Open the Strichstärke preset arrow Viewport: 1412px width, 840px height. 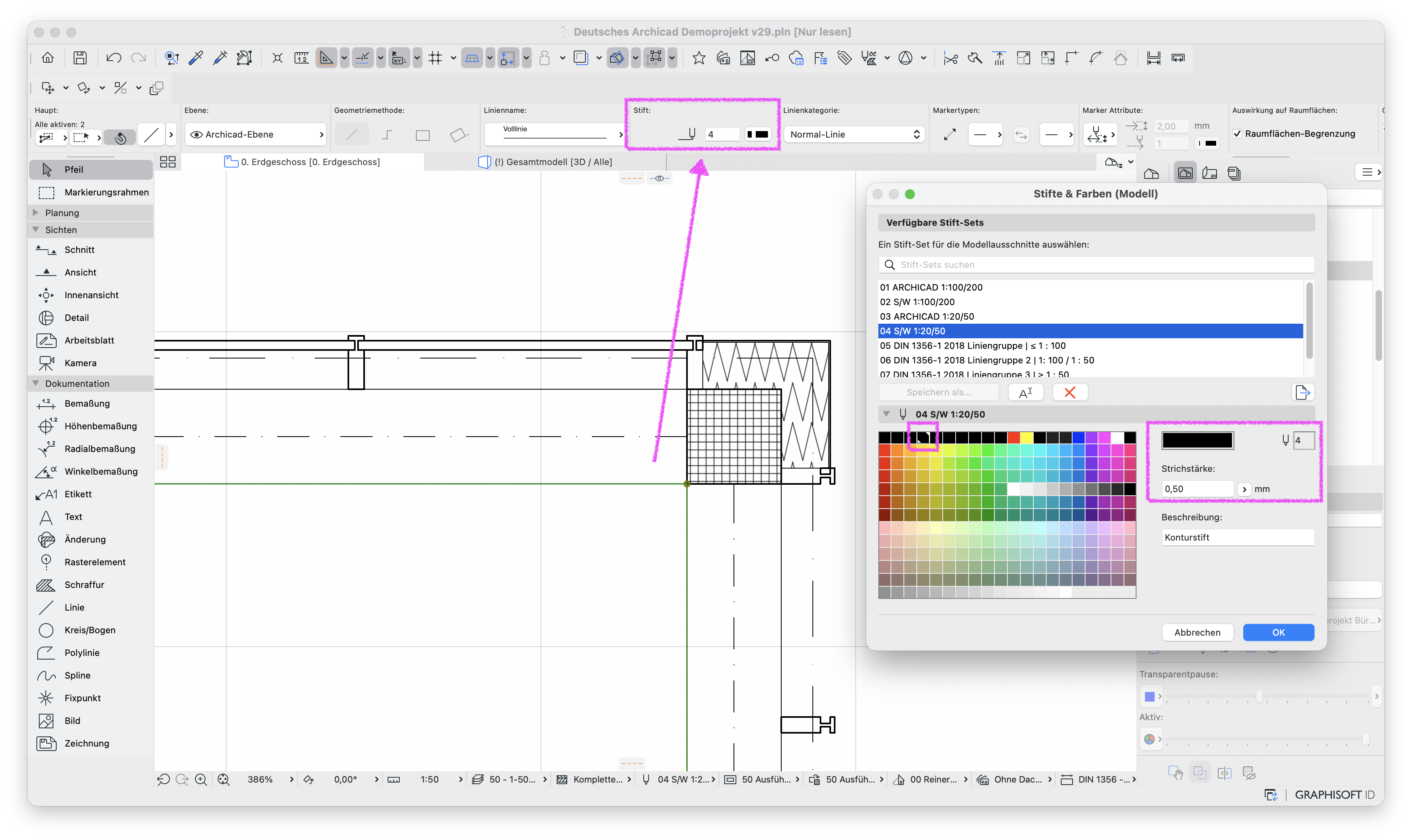1244,489
